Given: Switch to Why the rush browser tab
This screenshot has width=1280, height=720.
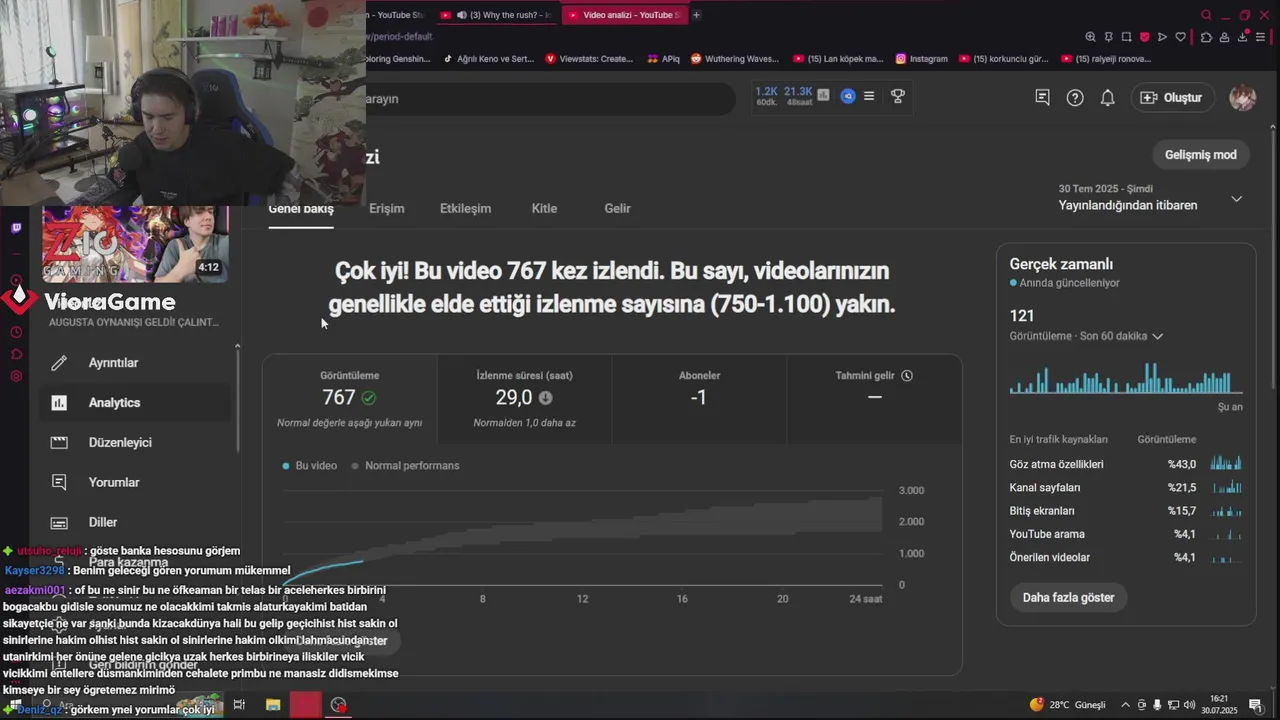Looking at the screenshot, I should pos(496,15).
